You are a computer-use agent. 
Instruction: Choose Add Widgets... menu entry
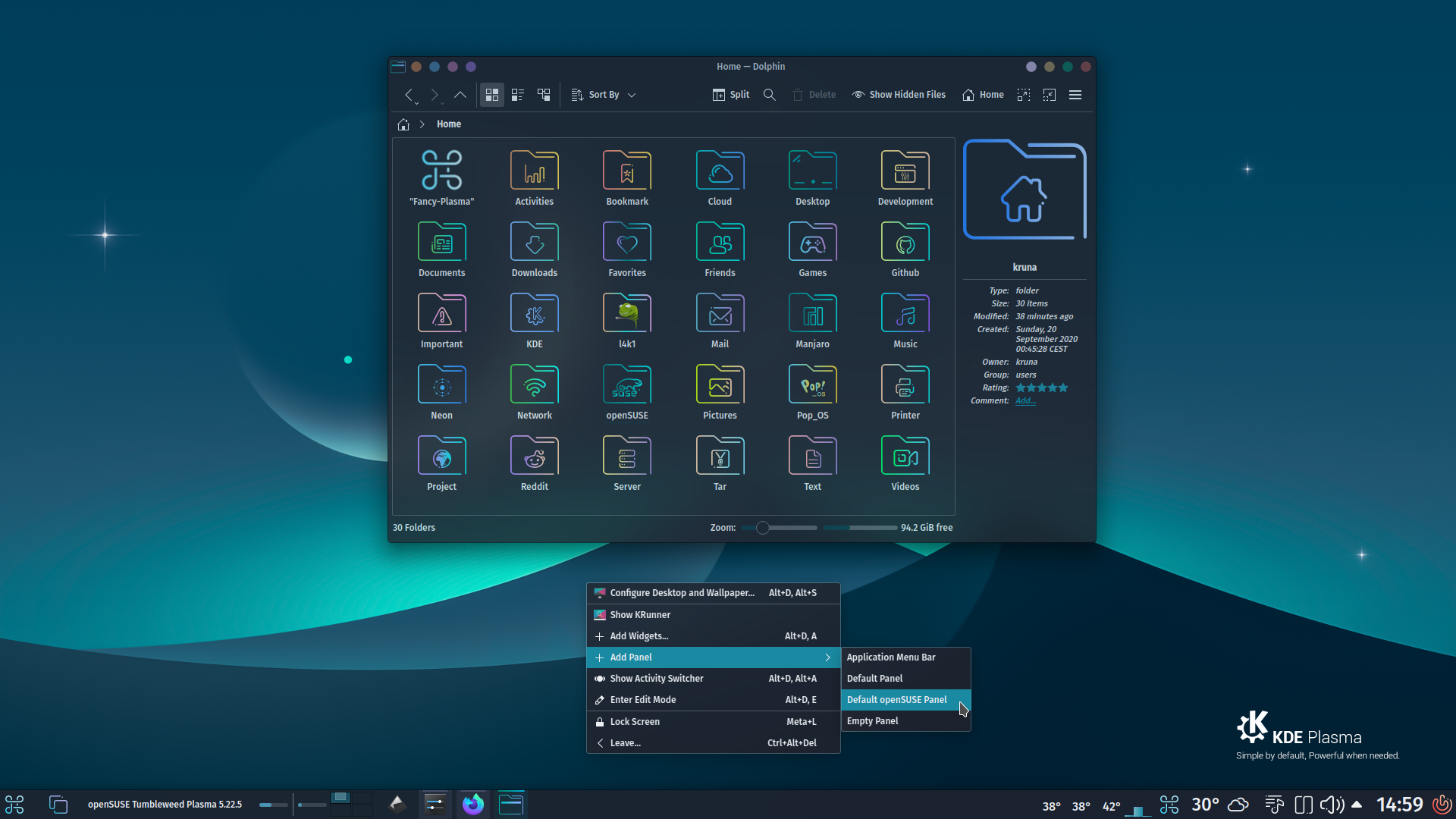pos(713,636)
